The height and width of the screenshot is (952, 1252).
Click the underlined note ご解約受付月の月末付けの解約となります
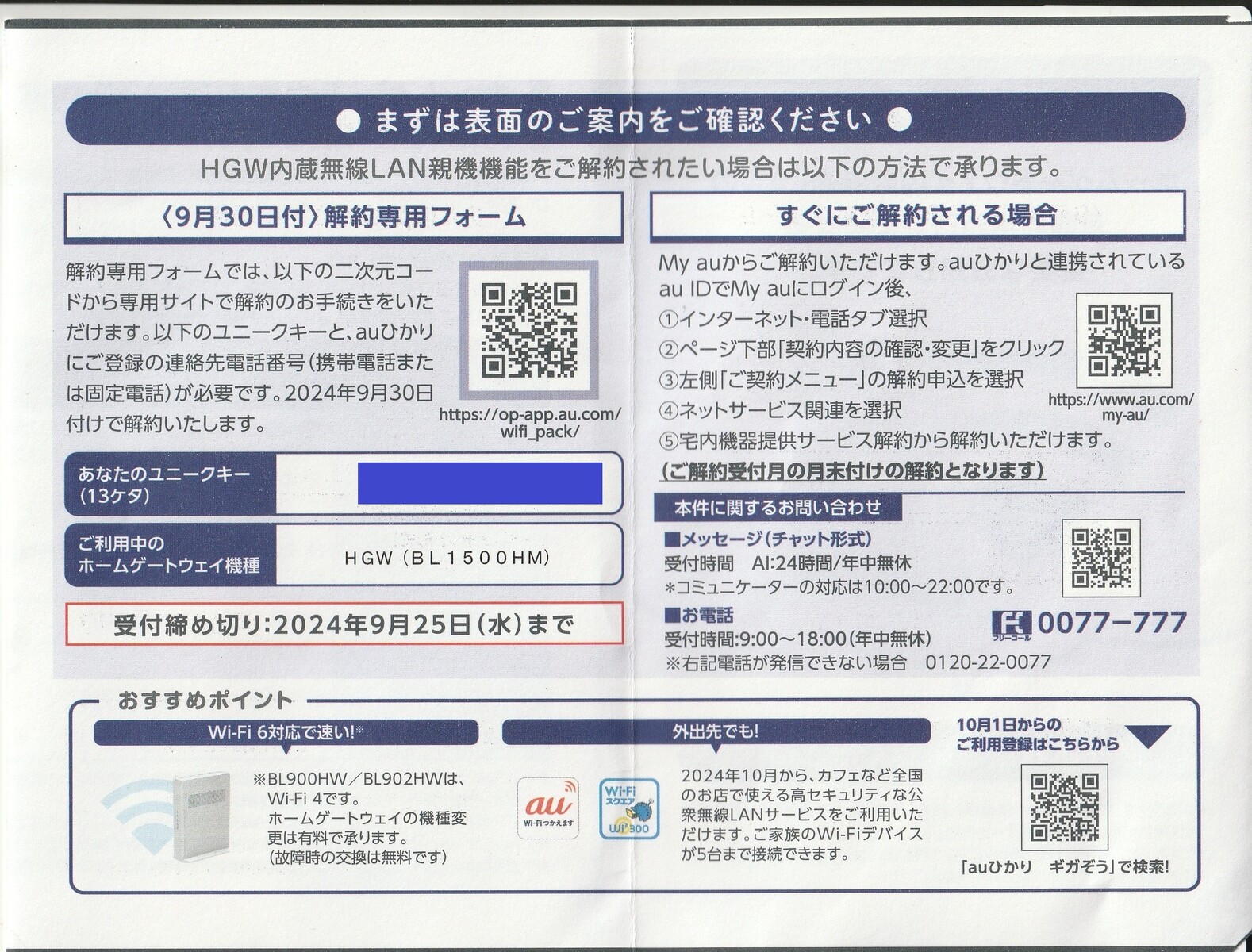pos(852,471)
